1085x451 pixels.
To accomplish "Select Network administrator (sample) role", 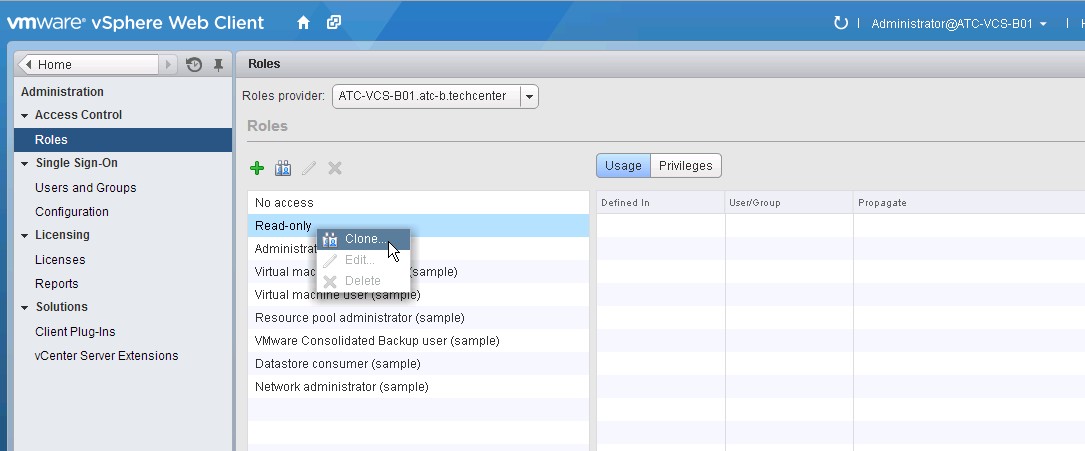I will tap(341, 387).
